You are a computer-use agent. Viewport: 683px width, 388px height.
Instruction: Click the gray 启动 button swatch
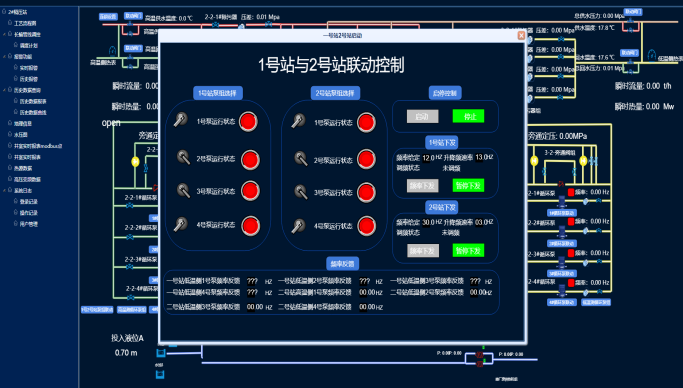pos(423,116)
